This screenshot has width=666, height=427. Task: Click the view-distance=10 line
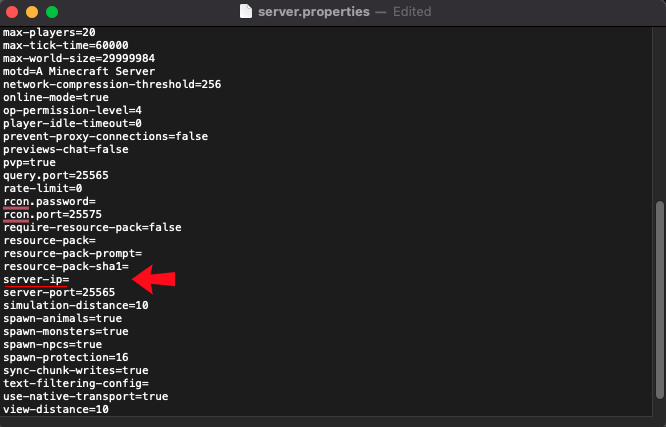click(56, 409)
